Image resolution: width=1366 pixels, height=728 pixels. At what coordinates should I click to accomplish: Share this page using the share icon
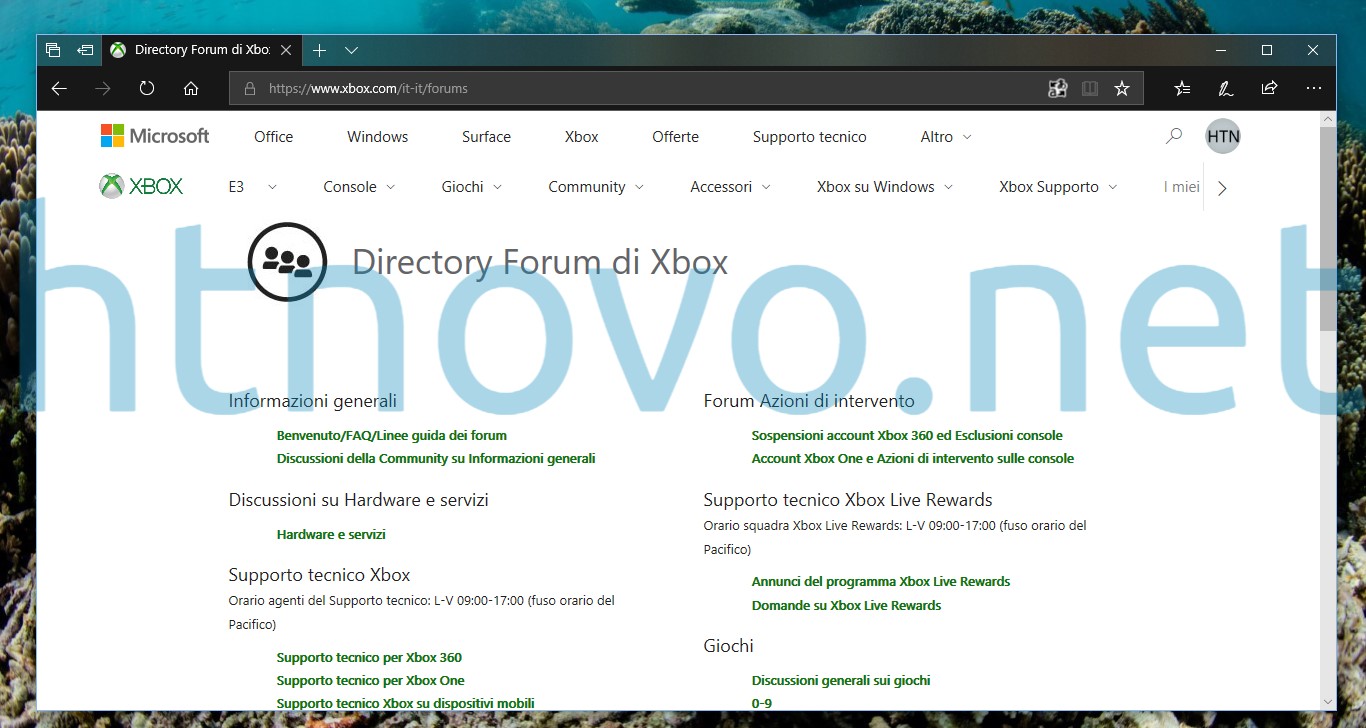point(1269,88)
